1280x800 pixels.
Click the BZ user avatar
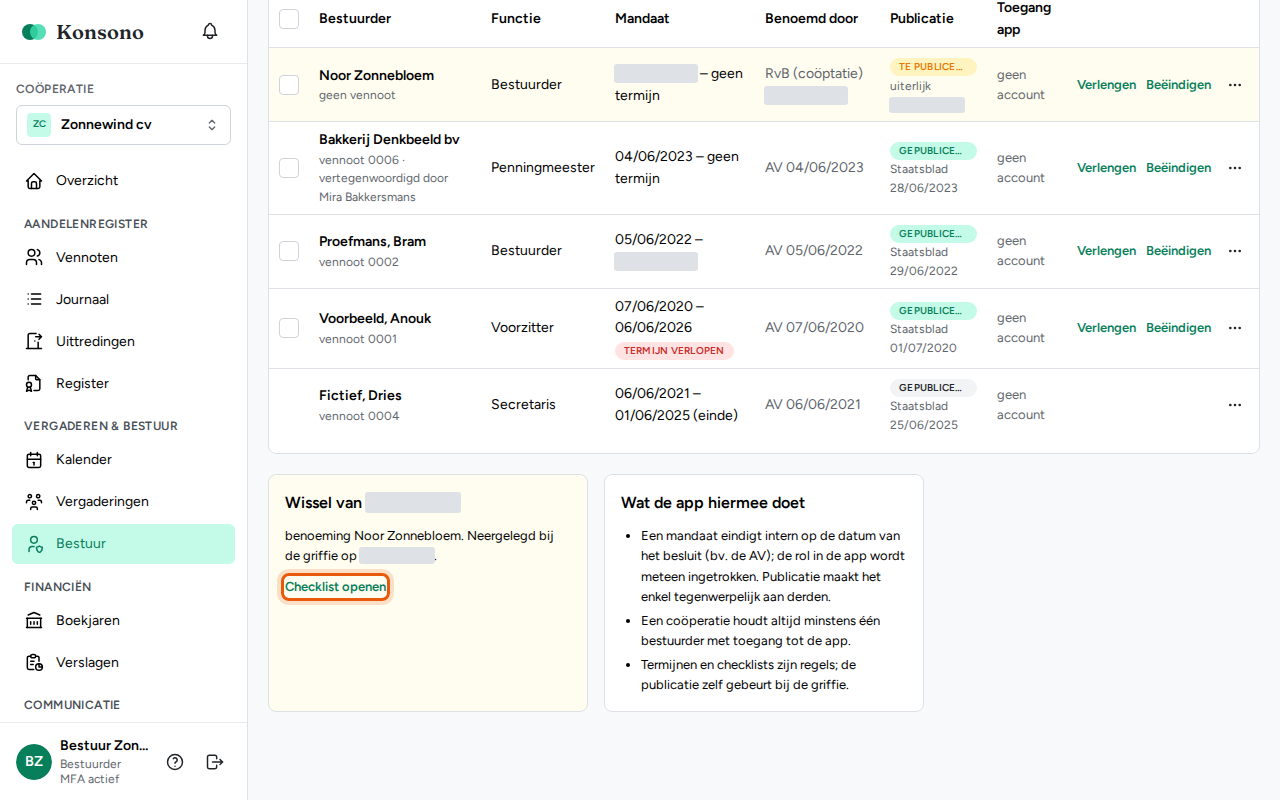click(34, 762)
